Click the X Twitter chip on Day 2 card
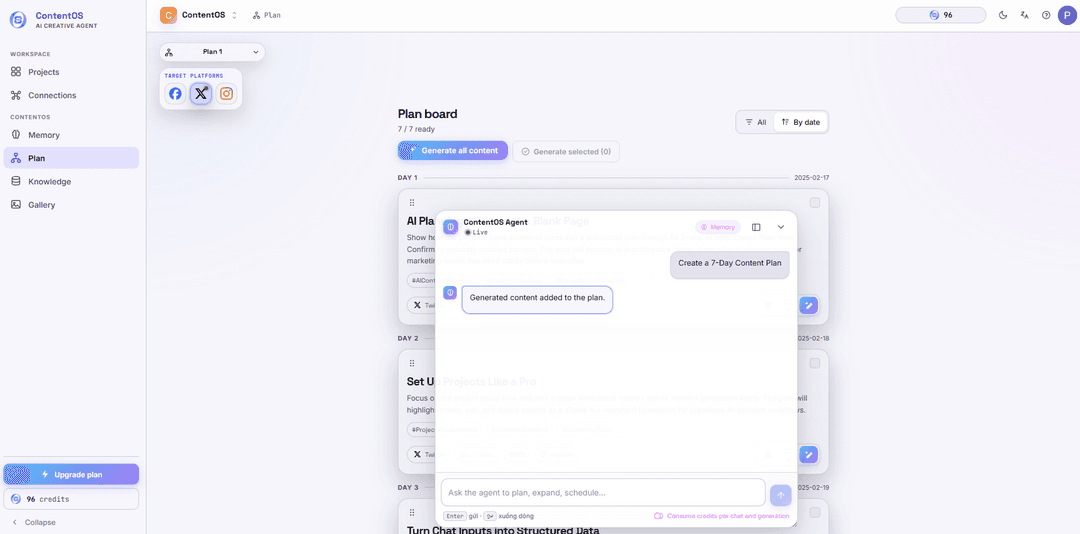1080x534 pixels. click(x=423, y=455)
